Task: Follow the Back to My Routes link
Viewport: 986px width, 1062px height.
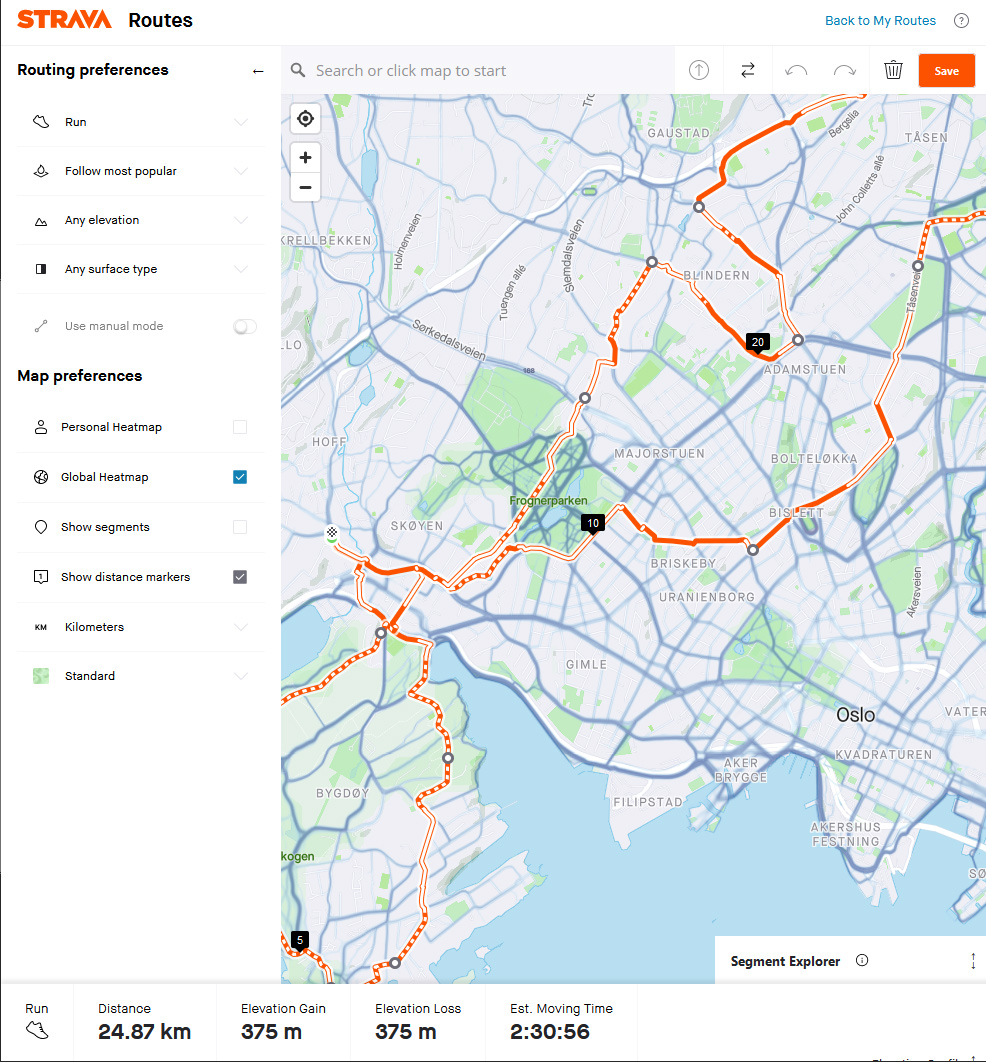Action: pos(880,20)
